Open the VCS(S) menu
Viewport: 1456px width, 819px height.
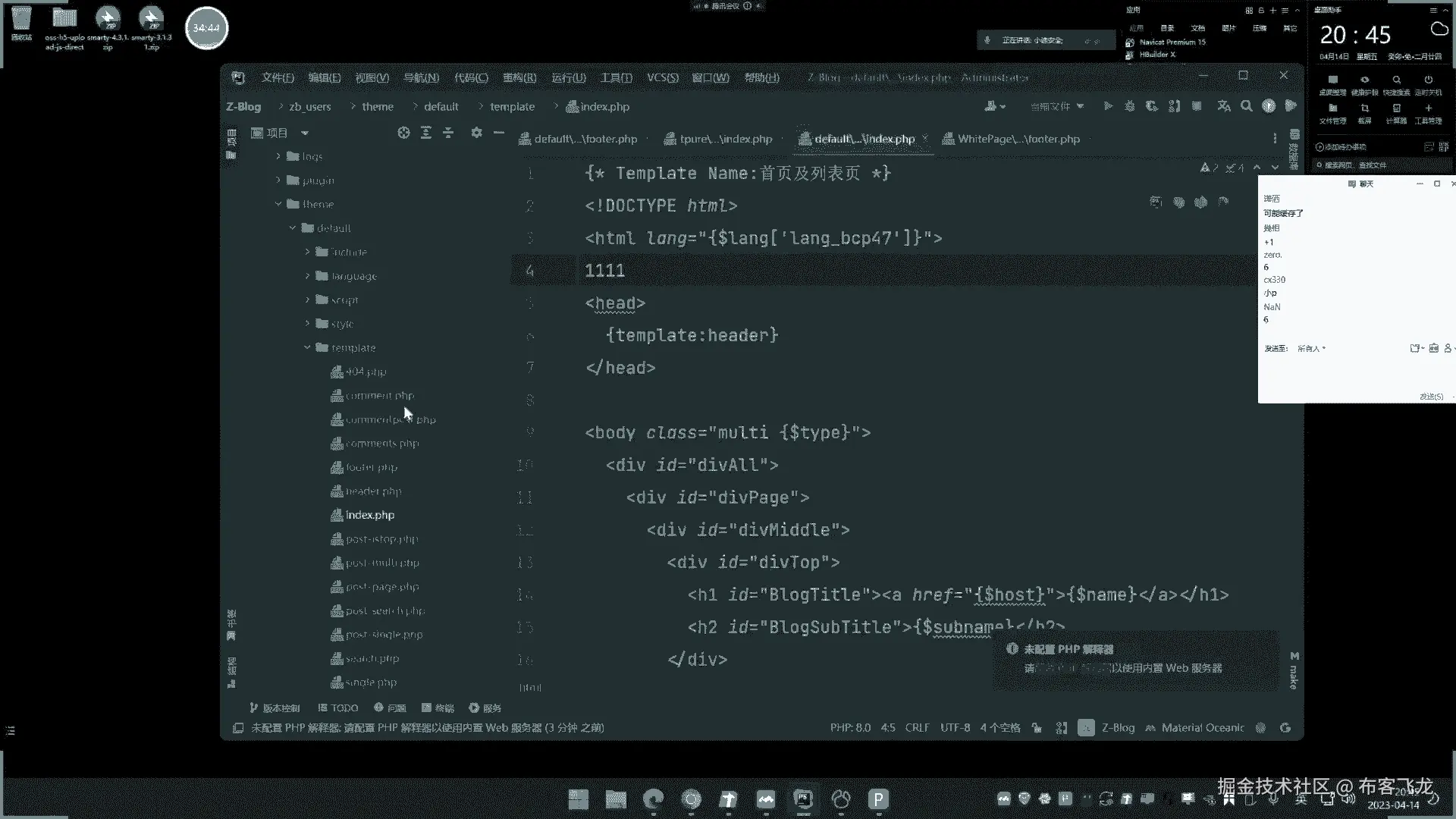(x=662, y=77)
